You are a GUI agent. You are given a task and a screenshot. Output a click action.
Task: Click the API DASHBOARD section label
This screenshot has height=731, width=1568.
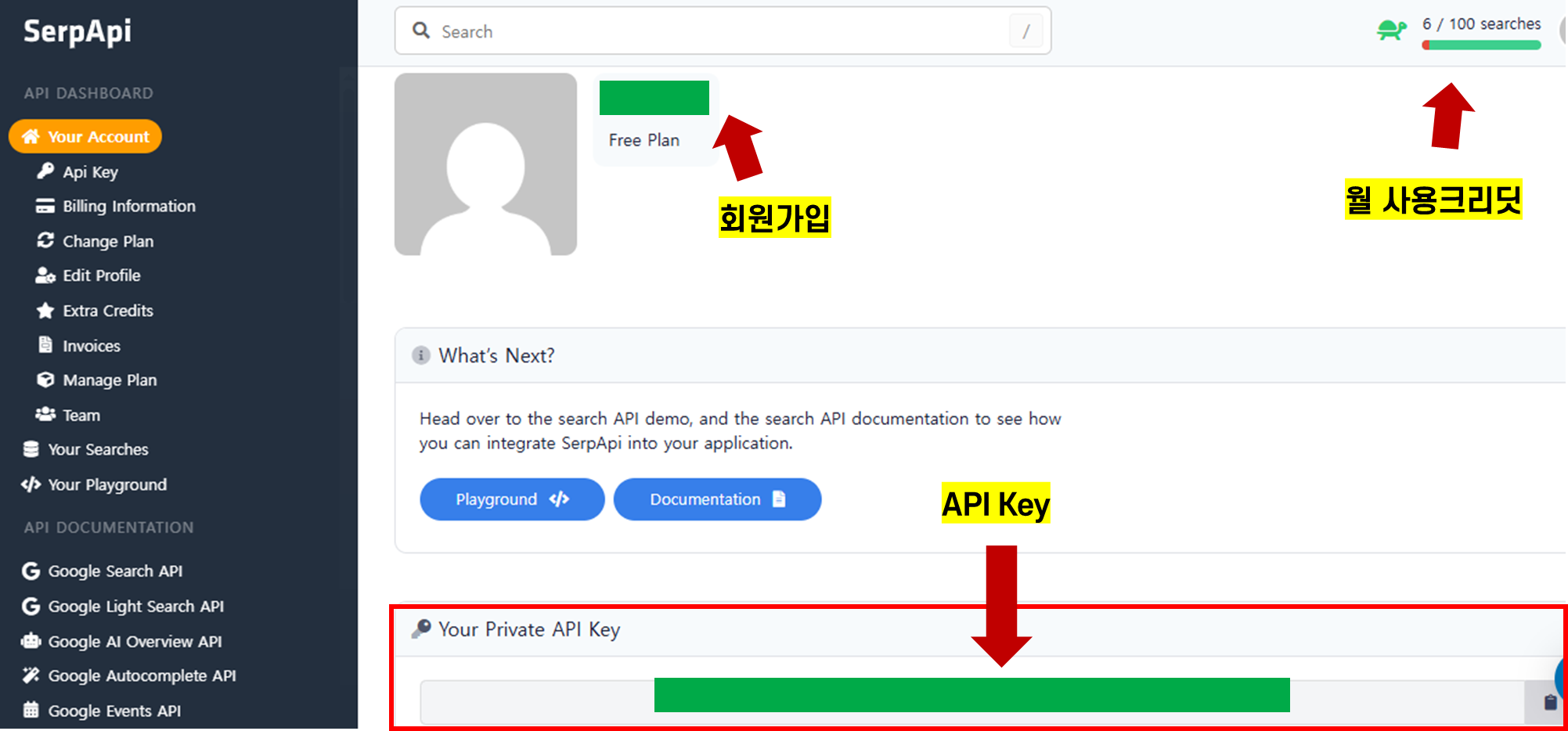tap(88, 93)
